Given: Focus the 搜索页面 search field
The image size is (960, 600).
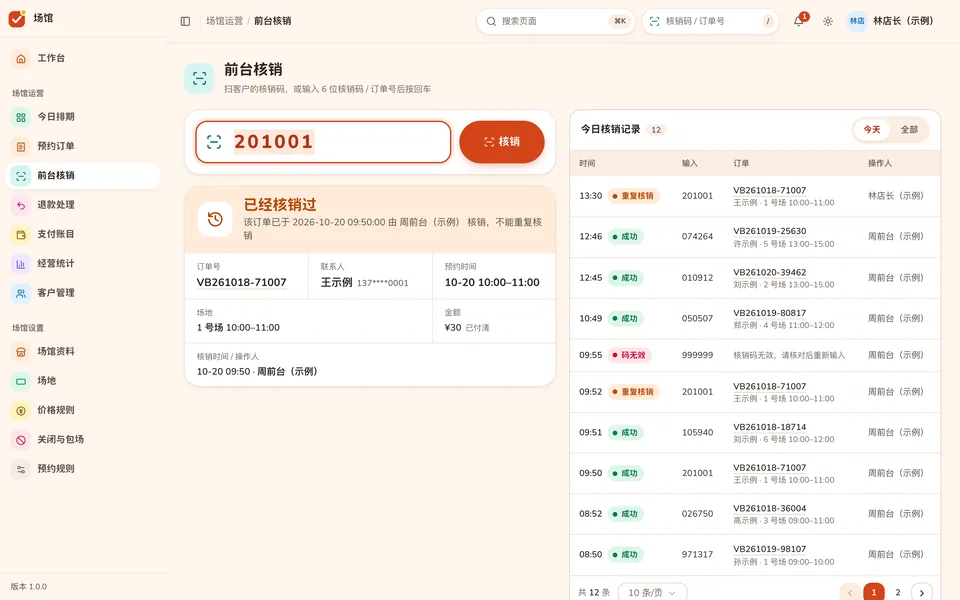Looking at the screenshot, I should (555, 21).
